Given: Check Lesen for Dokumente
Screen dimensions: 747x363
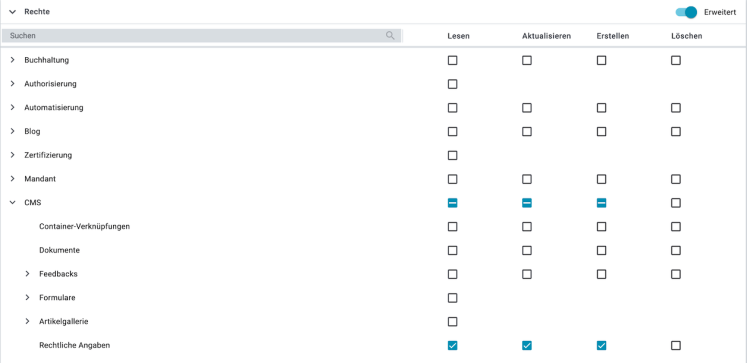Looking at the screenshot, I should click(453, 251).
